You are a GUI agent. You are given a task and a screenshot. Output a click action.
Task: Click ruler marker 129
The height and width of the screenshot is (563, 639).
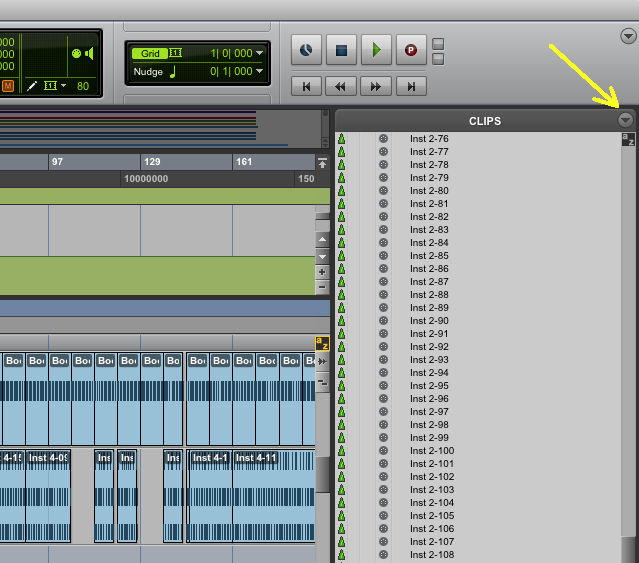pos(152,162)
